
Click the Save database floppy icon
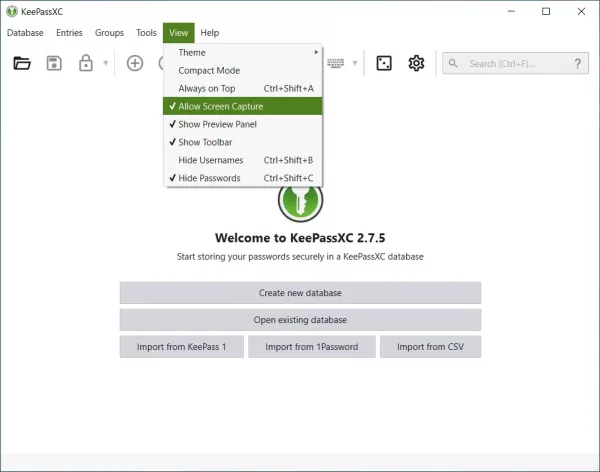click(x=54, y=63)
